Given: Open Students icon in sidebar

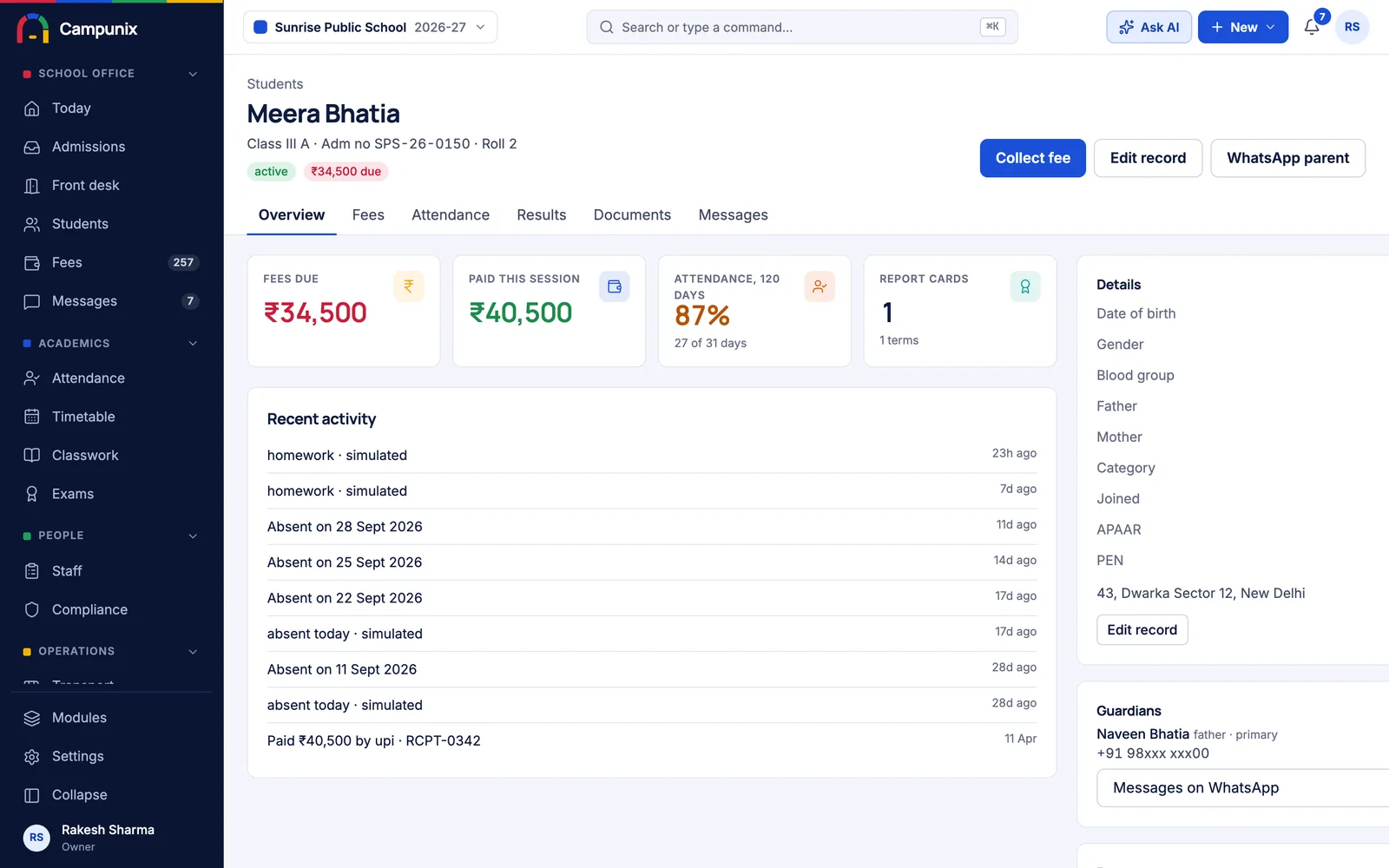Looking at the screenshot, I should point(32,224).
